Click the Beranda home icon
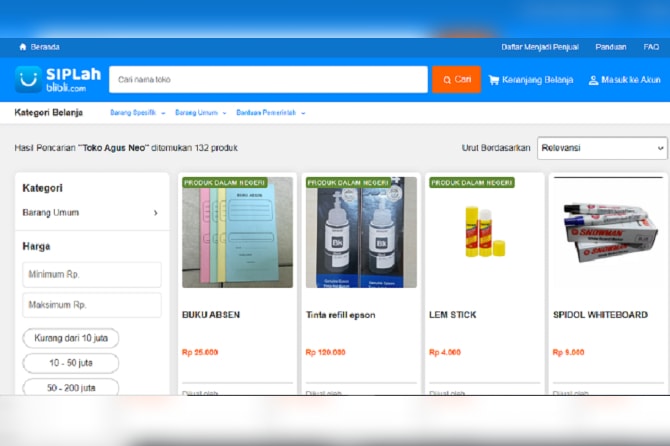 click(23, 47)
